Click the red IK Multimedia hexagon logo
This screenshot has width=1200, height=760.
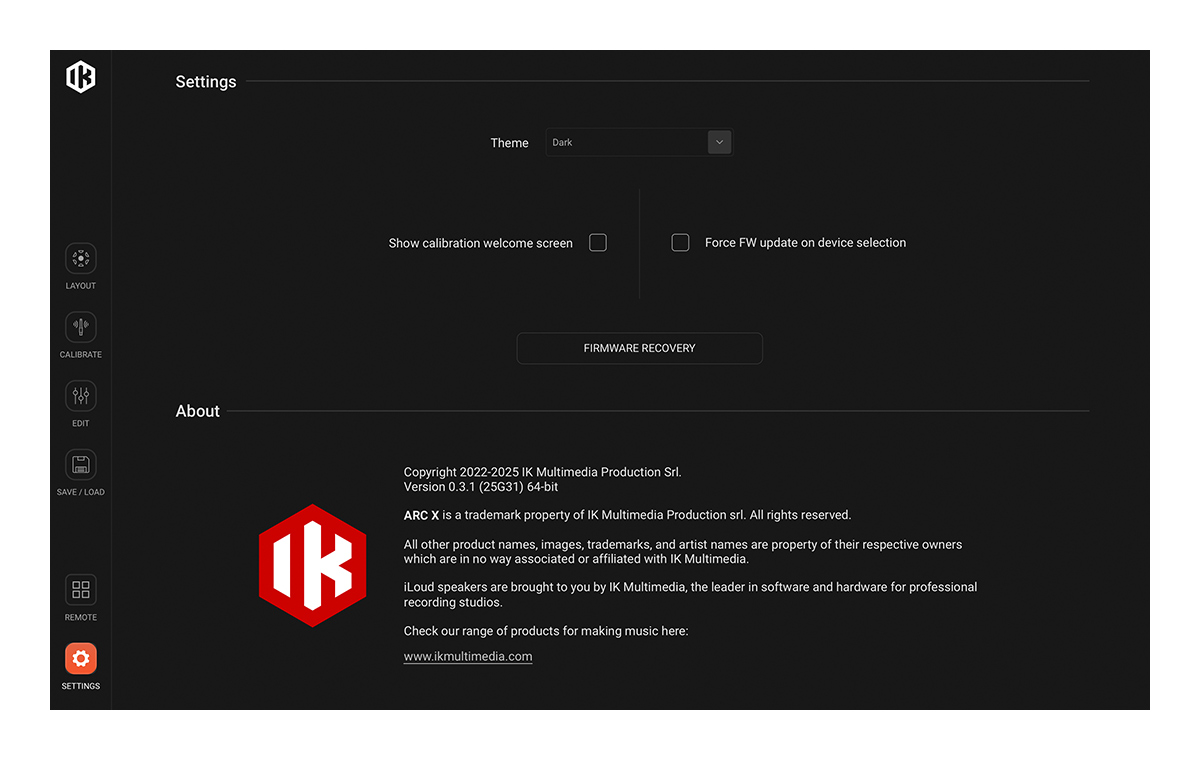coord(312,565)
